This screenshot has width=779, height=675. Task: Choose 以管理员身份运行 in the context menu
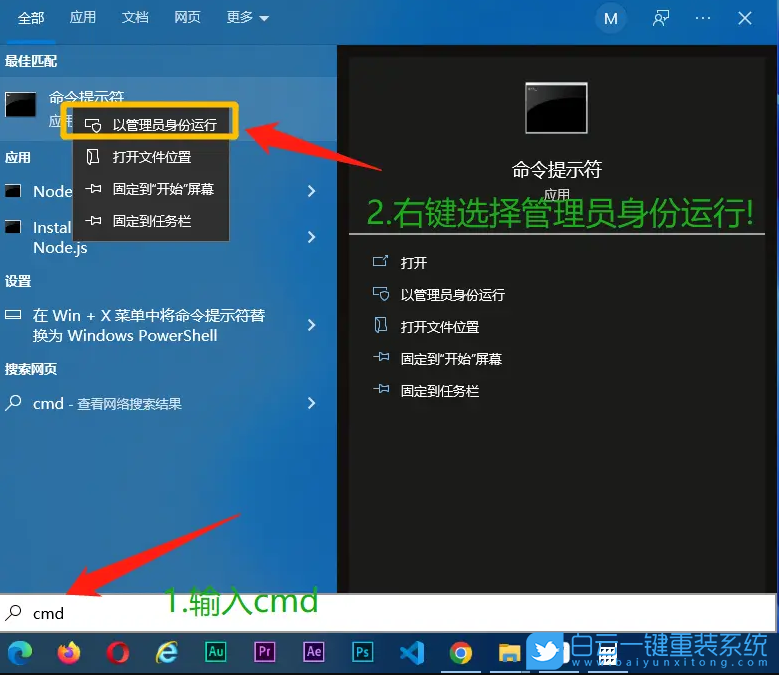[x=151, y=125]
